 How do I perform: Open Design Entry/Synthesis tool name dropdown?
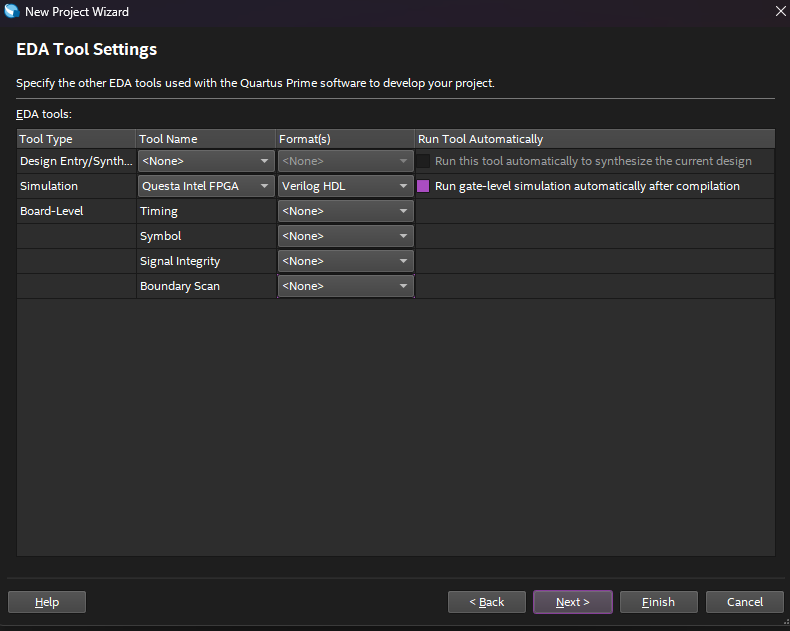coord(206,161)
